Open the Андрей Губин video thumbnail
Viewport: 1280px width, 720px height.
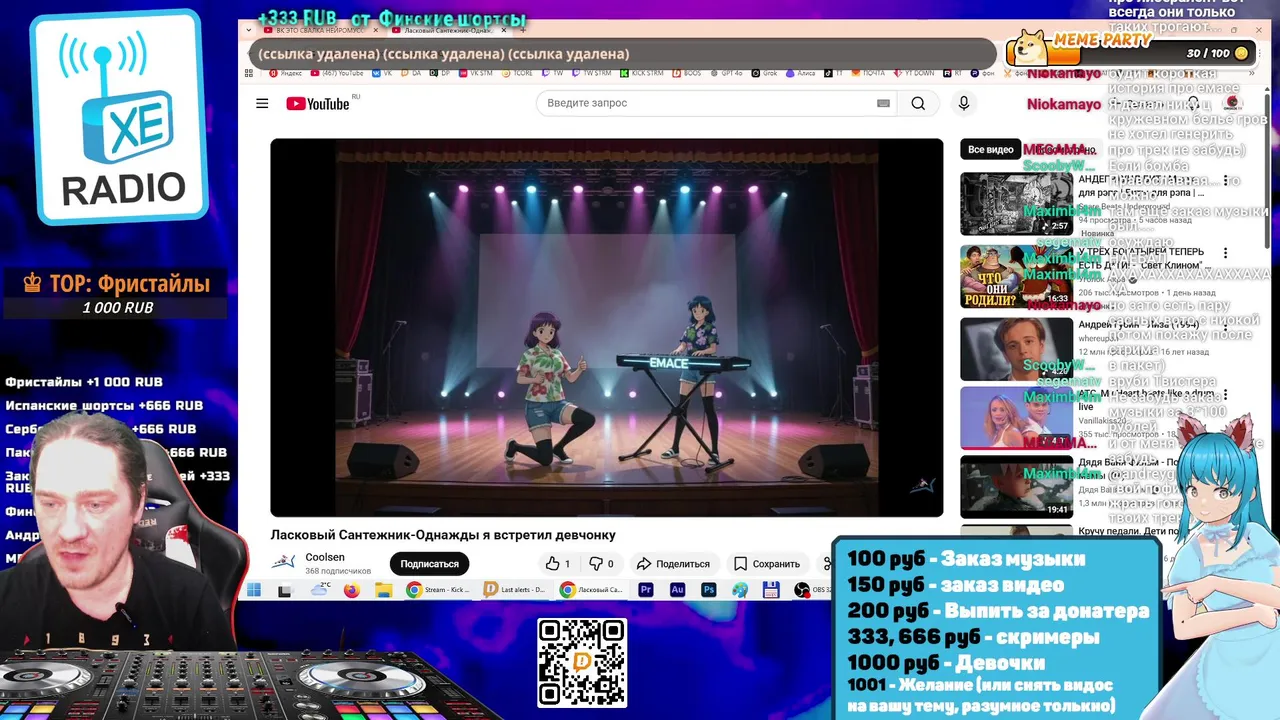coord(1016,349)
